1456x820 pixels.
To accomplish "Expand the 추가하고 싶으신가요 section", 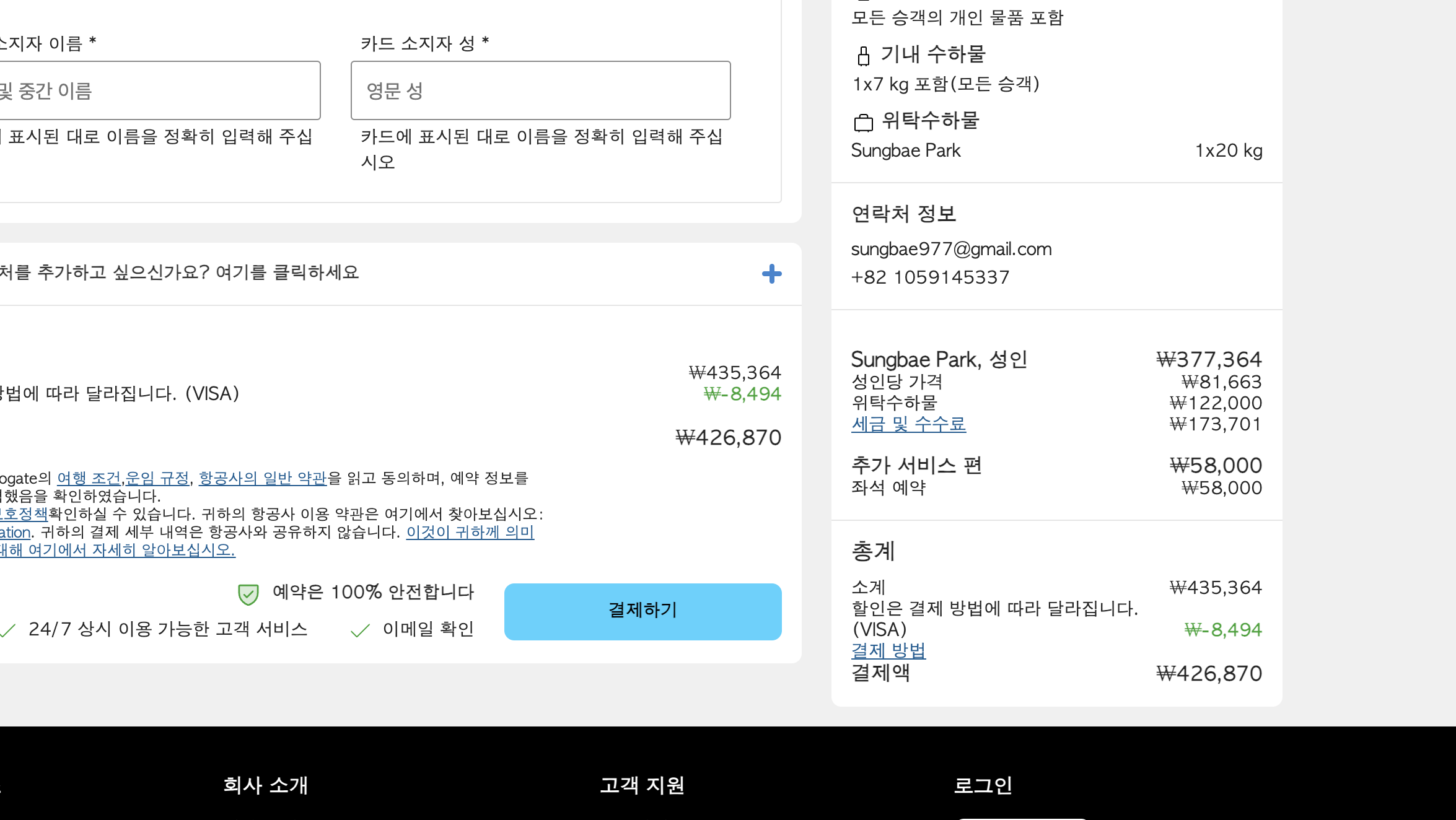I will click(180, 273).
